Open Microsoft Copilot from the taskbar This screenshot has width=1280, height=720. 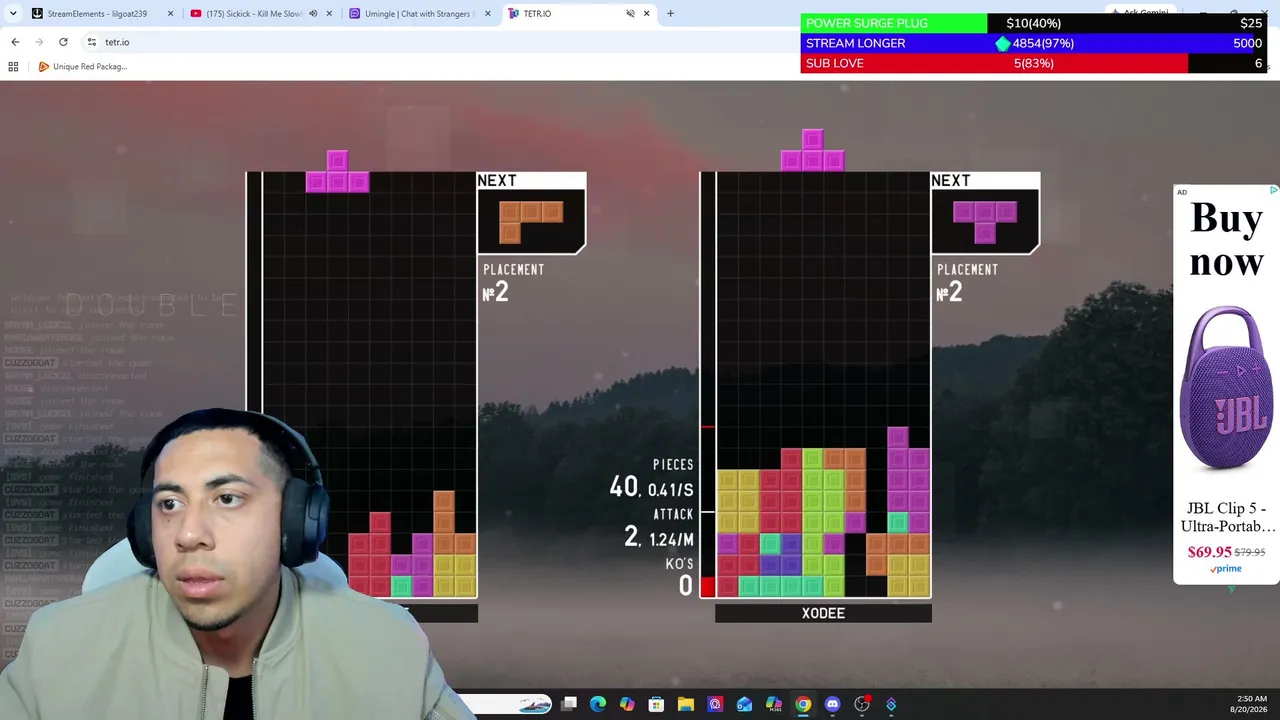pyautogui.click(x=627, y=704)
